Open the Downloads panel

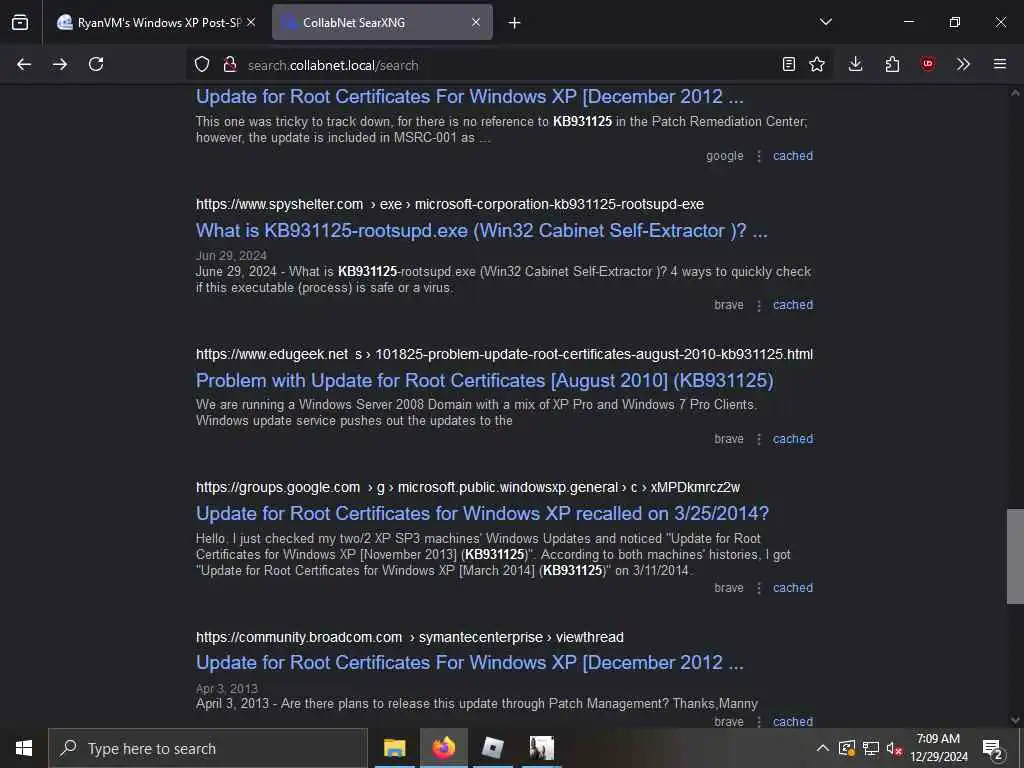[x=856, y=64]
